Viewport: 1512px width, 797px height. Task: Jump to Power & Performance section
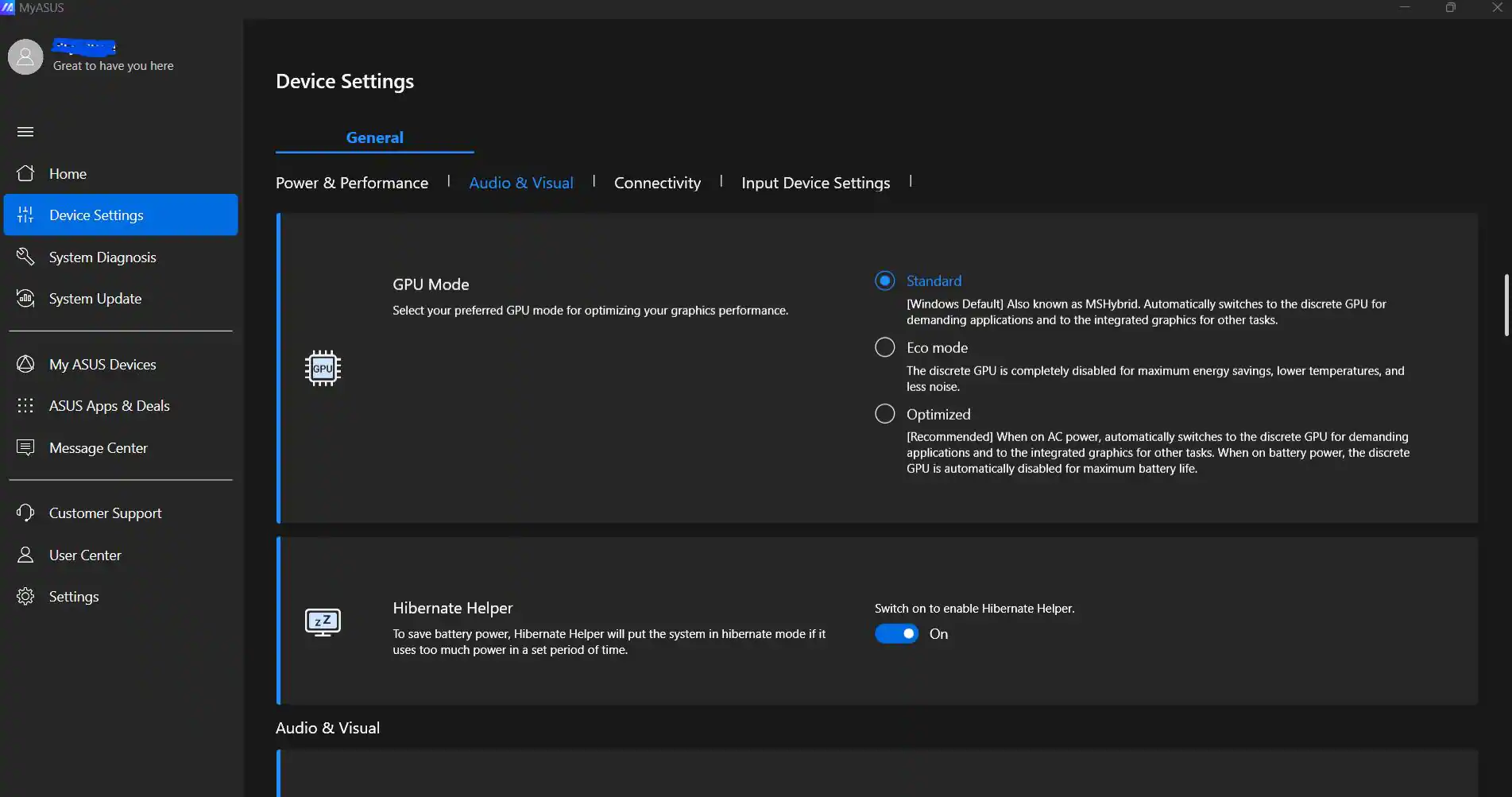click(352, 183)
